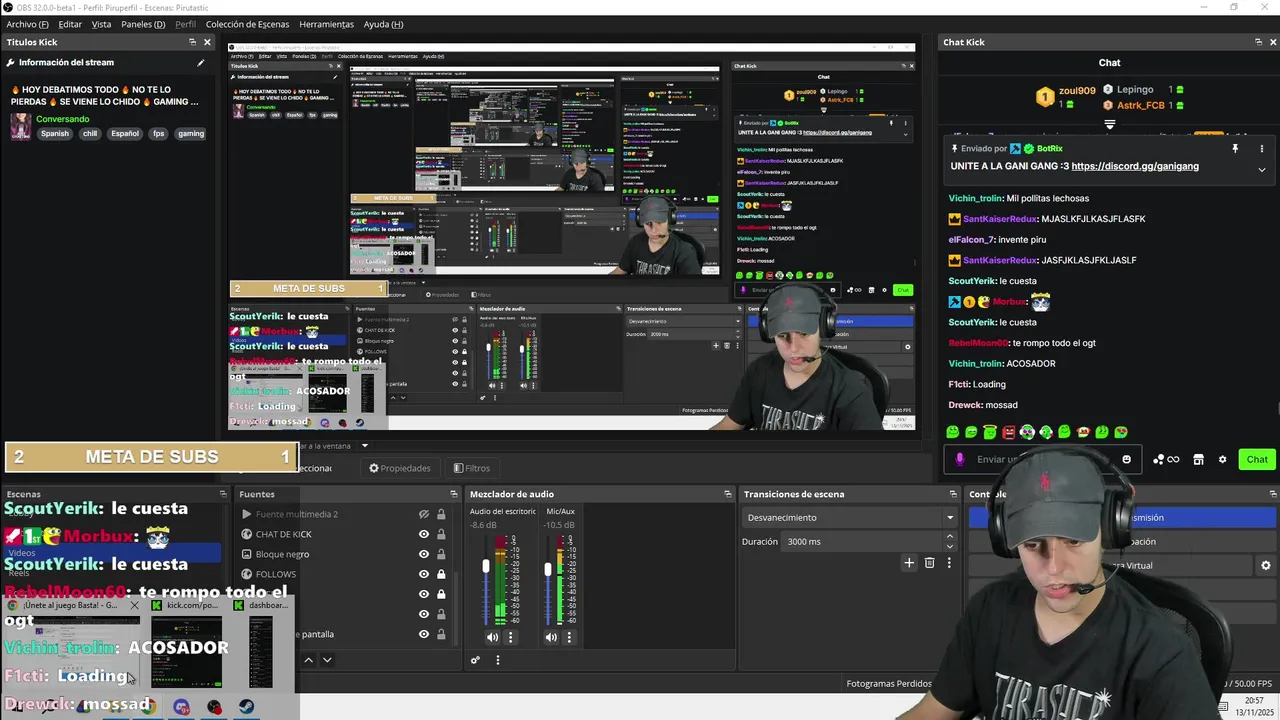Undock the Títulos Kick panel
Viewport: 1280px width, 720px height.
(x=192, y=42)
